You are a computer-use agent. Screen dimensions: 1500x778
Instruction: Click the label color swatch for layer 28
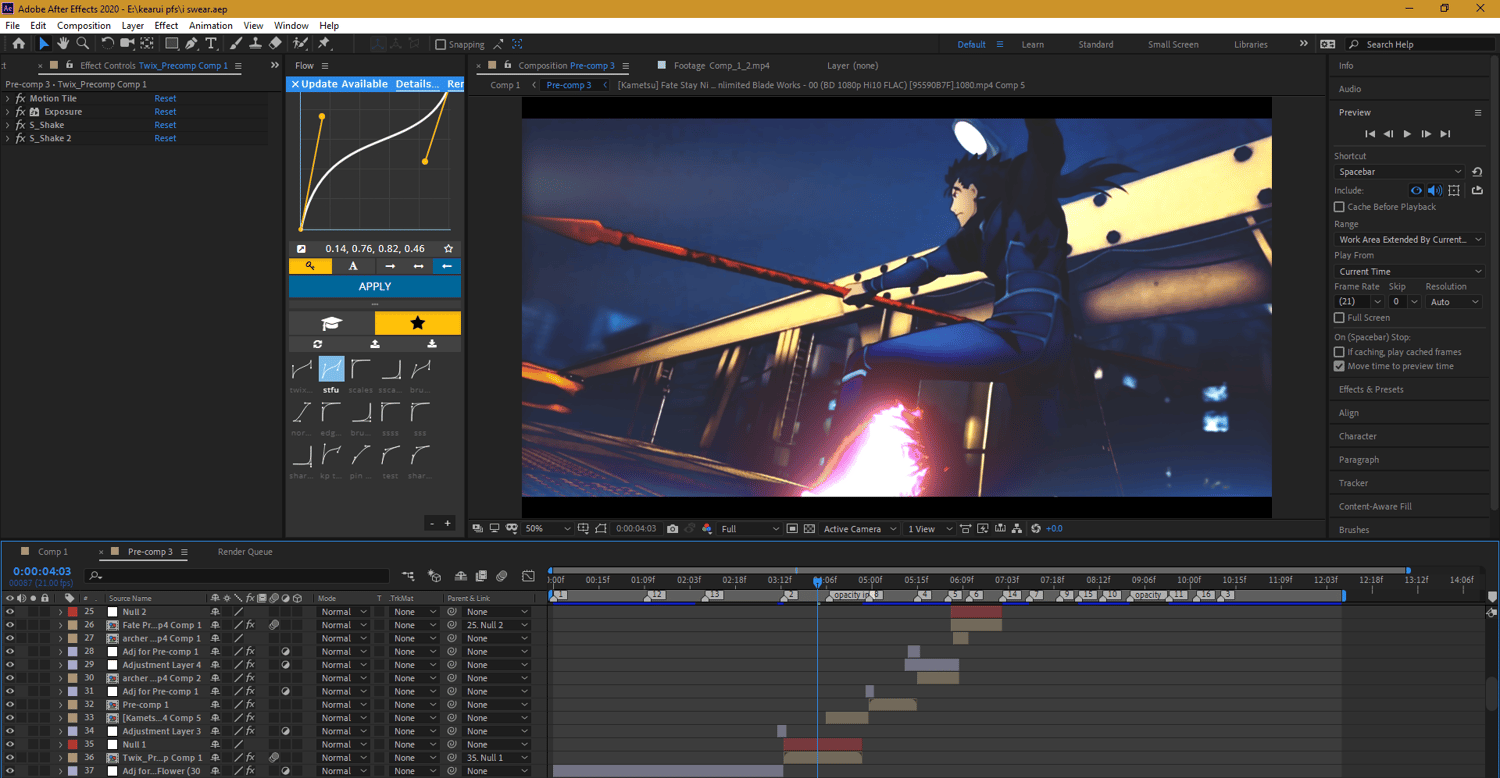pyautogui.click(x=73, y=652)
